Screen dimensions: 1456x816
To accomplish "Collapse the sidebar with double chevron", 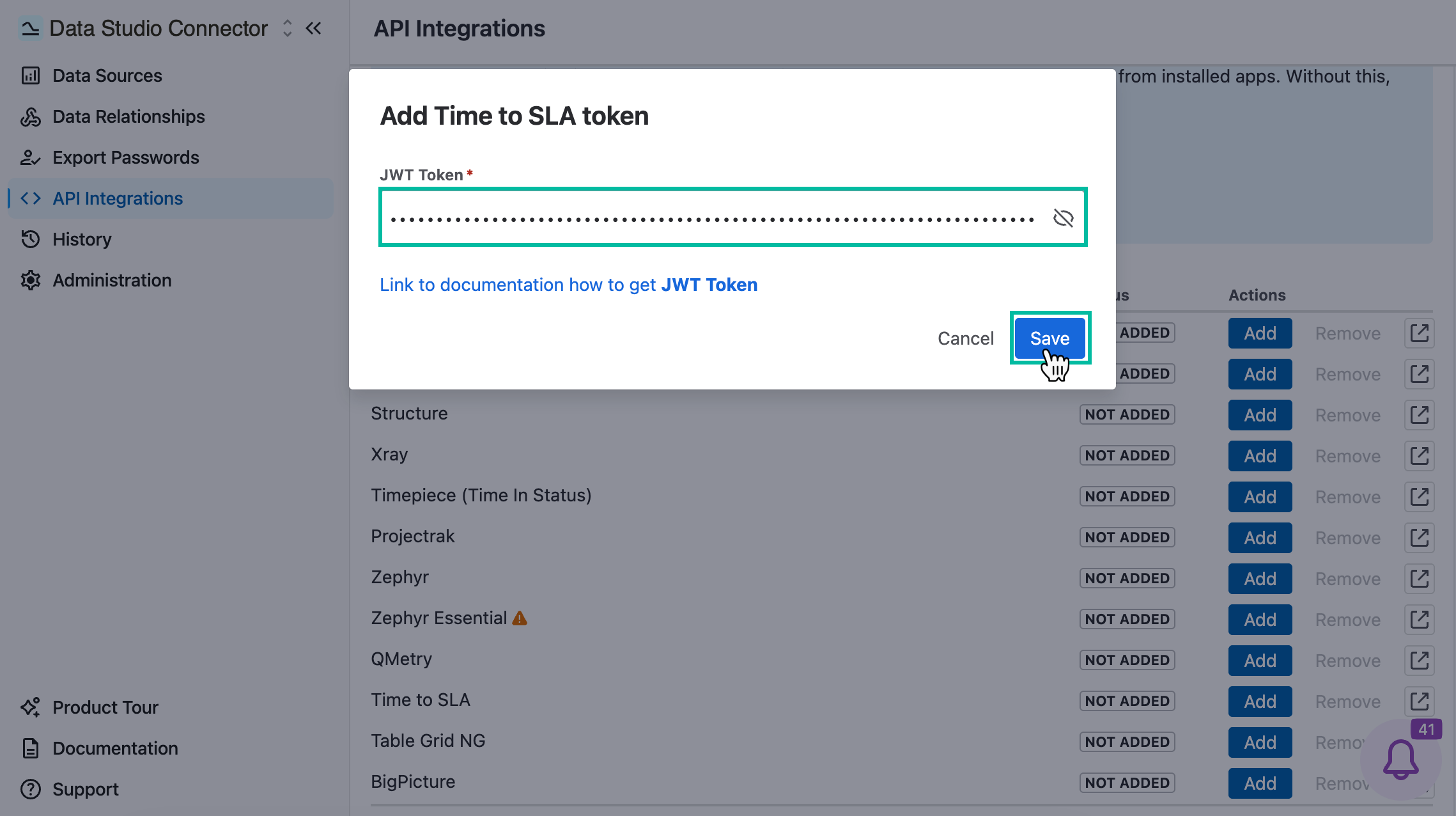I will click(x=313, y=28).
